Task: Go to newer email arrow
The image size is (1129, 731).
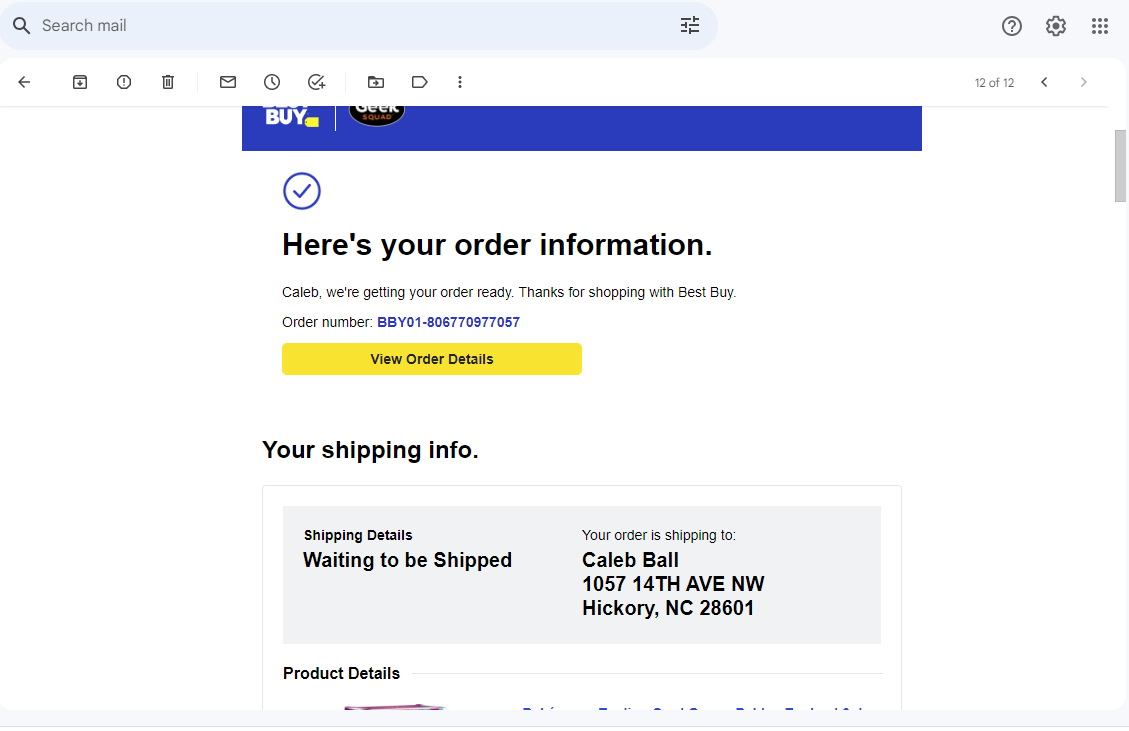Action: [x=1044, y=82]
